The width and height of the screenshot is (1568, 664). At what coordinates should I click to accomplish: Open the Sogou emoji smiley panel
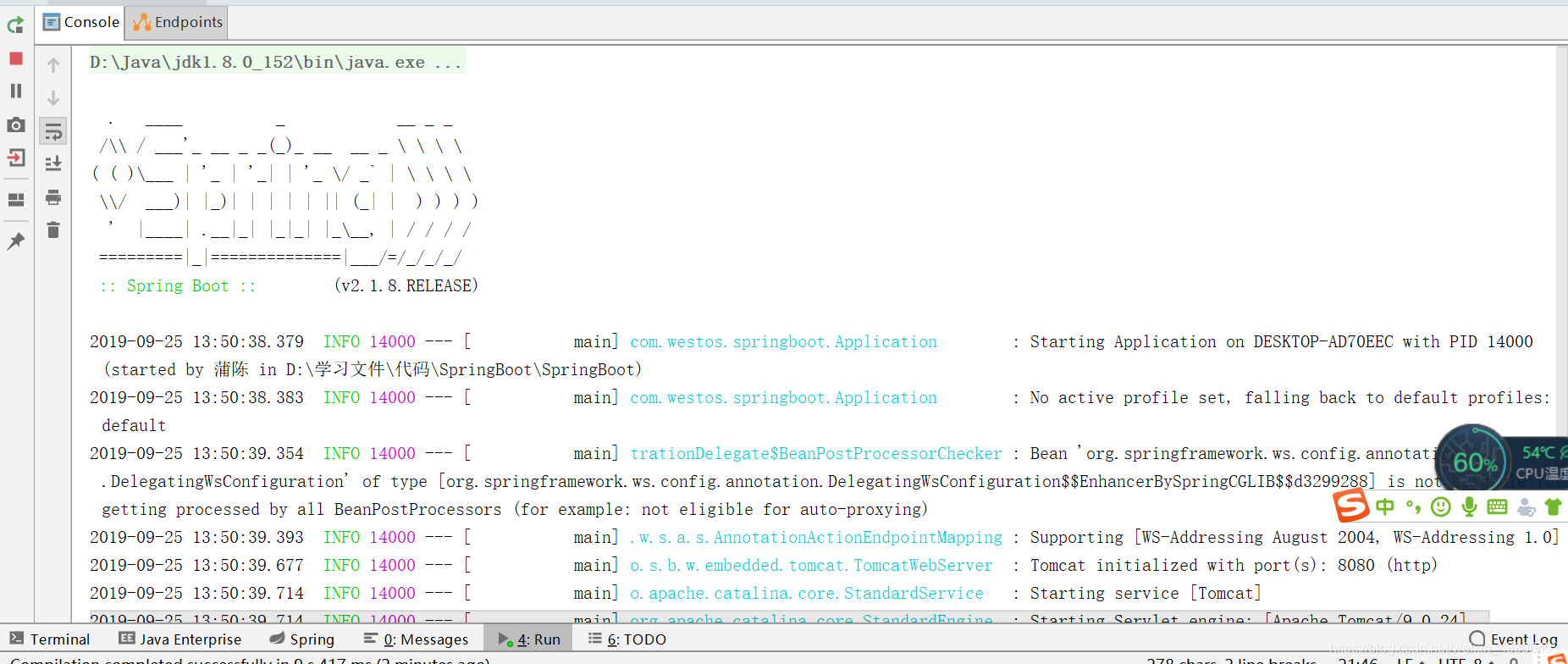1440,507
